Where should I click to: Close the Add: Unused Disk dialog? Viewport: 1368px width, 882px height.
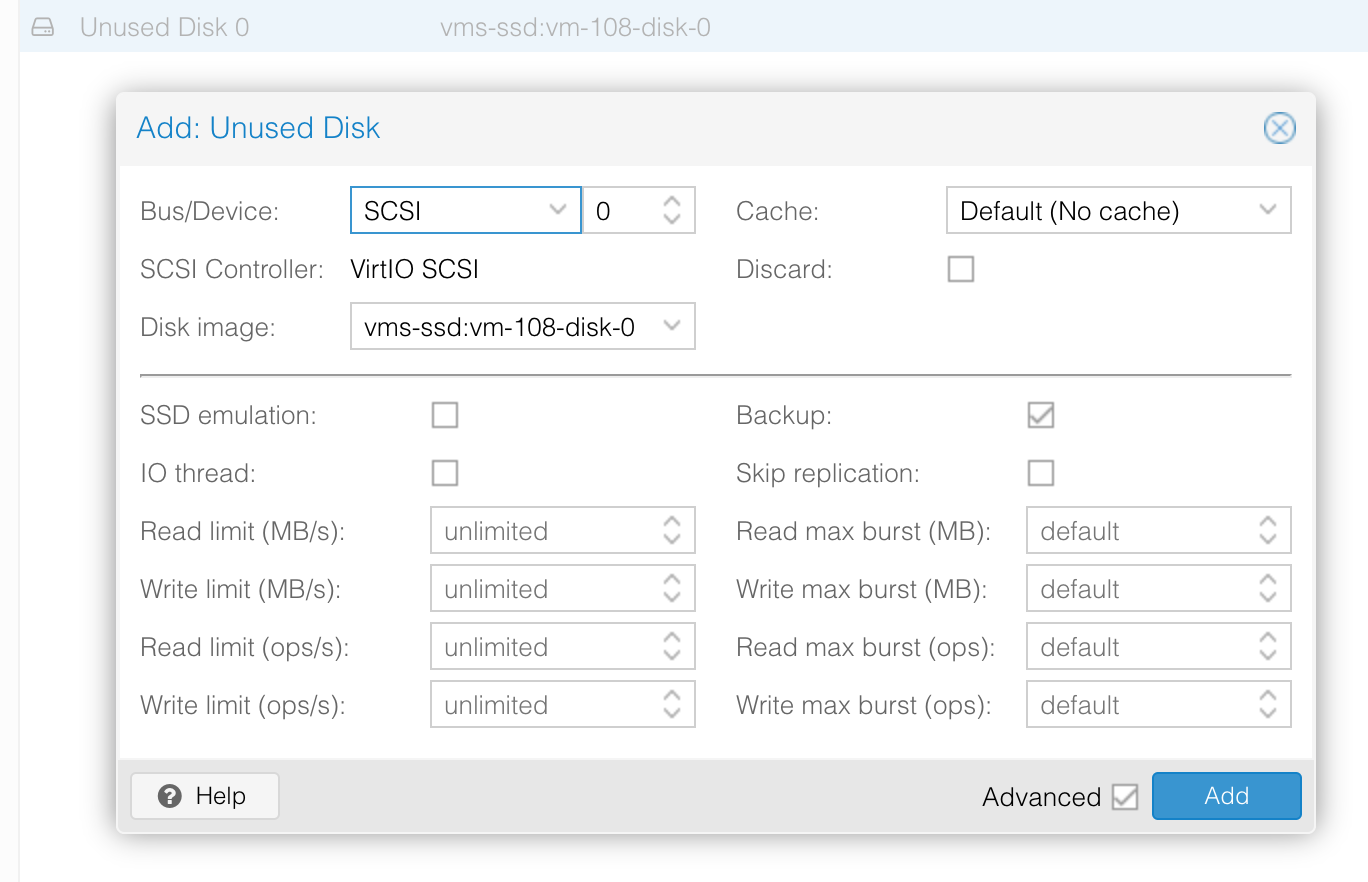tap(1279, 128)
